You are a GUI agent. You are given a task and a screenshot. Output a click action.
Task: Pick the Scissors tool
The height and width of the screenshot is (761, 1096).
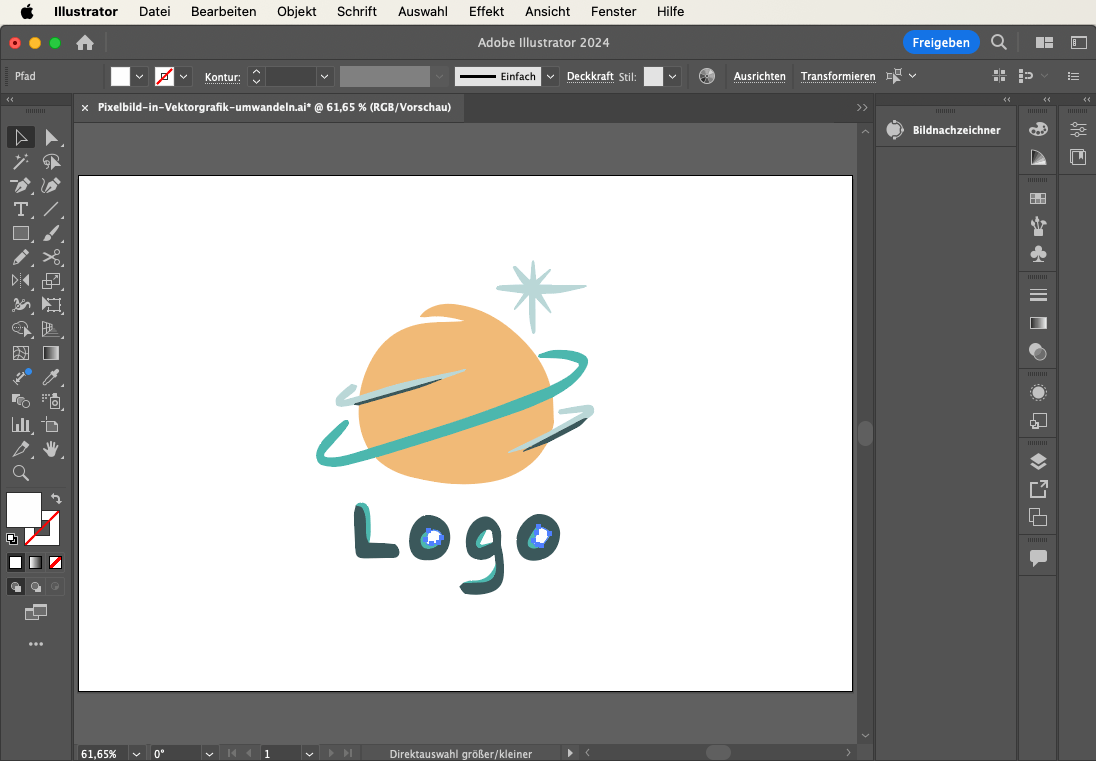(52, 257)
